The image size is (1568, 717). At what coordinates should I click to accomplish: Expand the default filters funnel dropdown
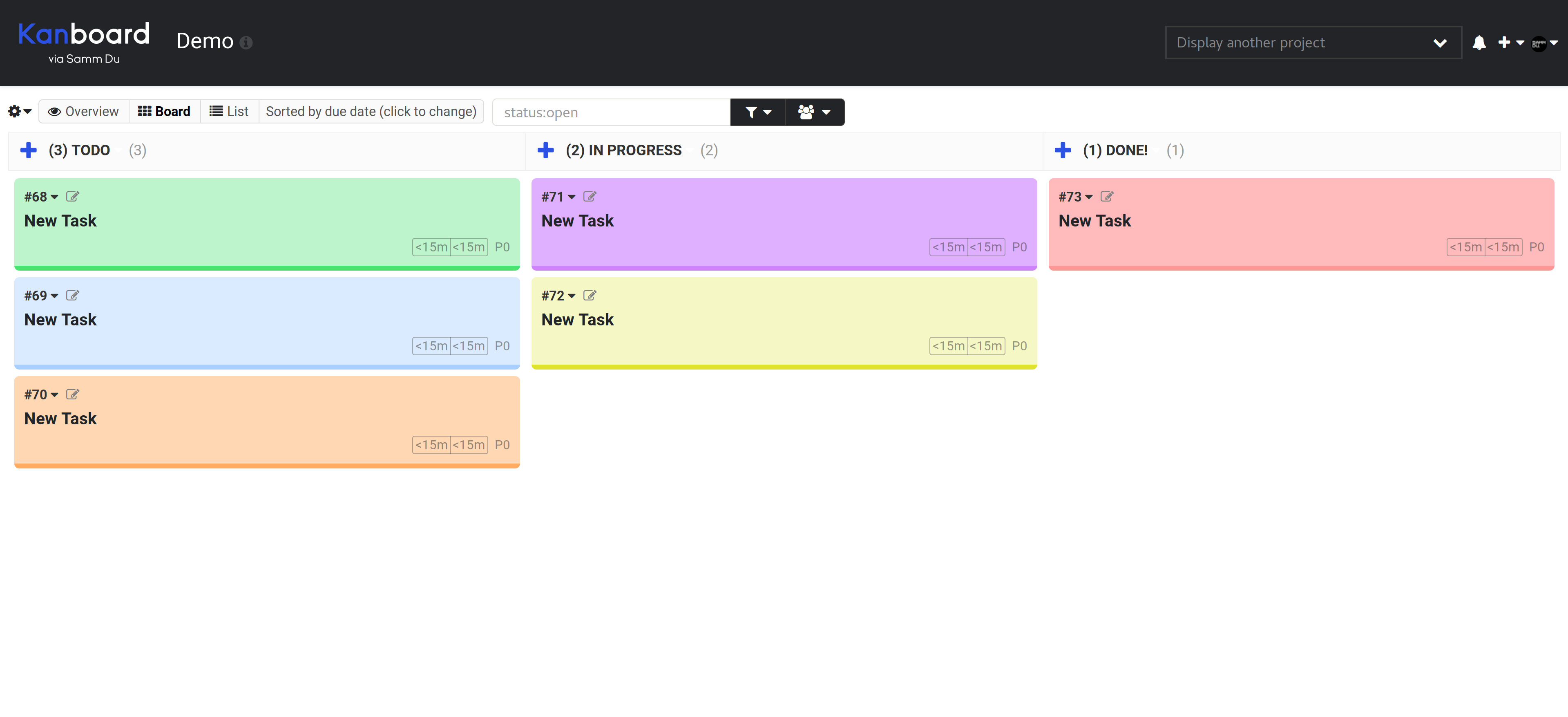[x=757, y=112]
